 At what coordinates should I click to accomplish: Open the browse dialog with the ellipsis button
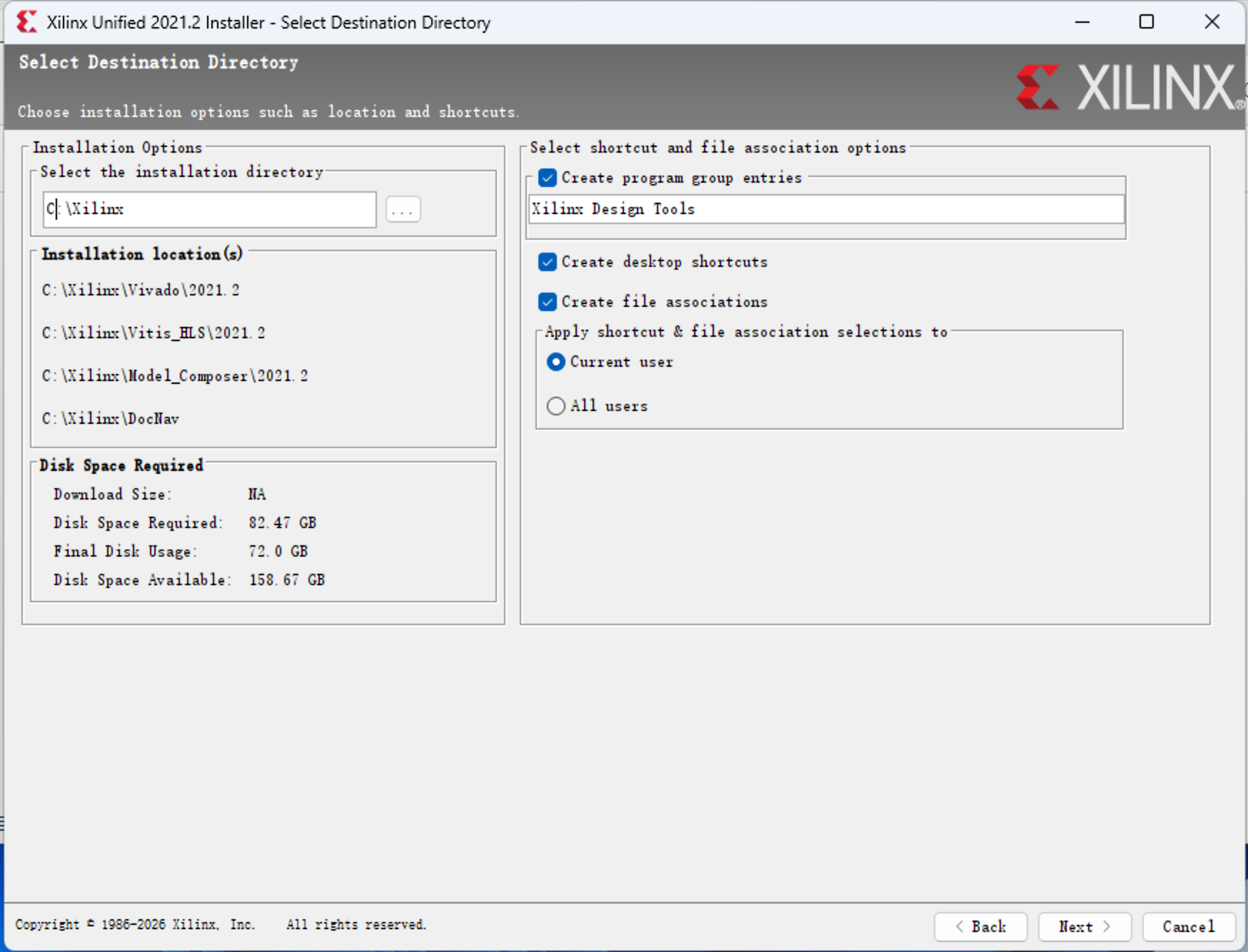point(403,210)
